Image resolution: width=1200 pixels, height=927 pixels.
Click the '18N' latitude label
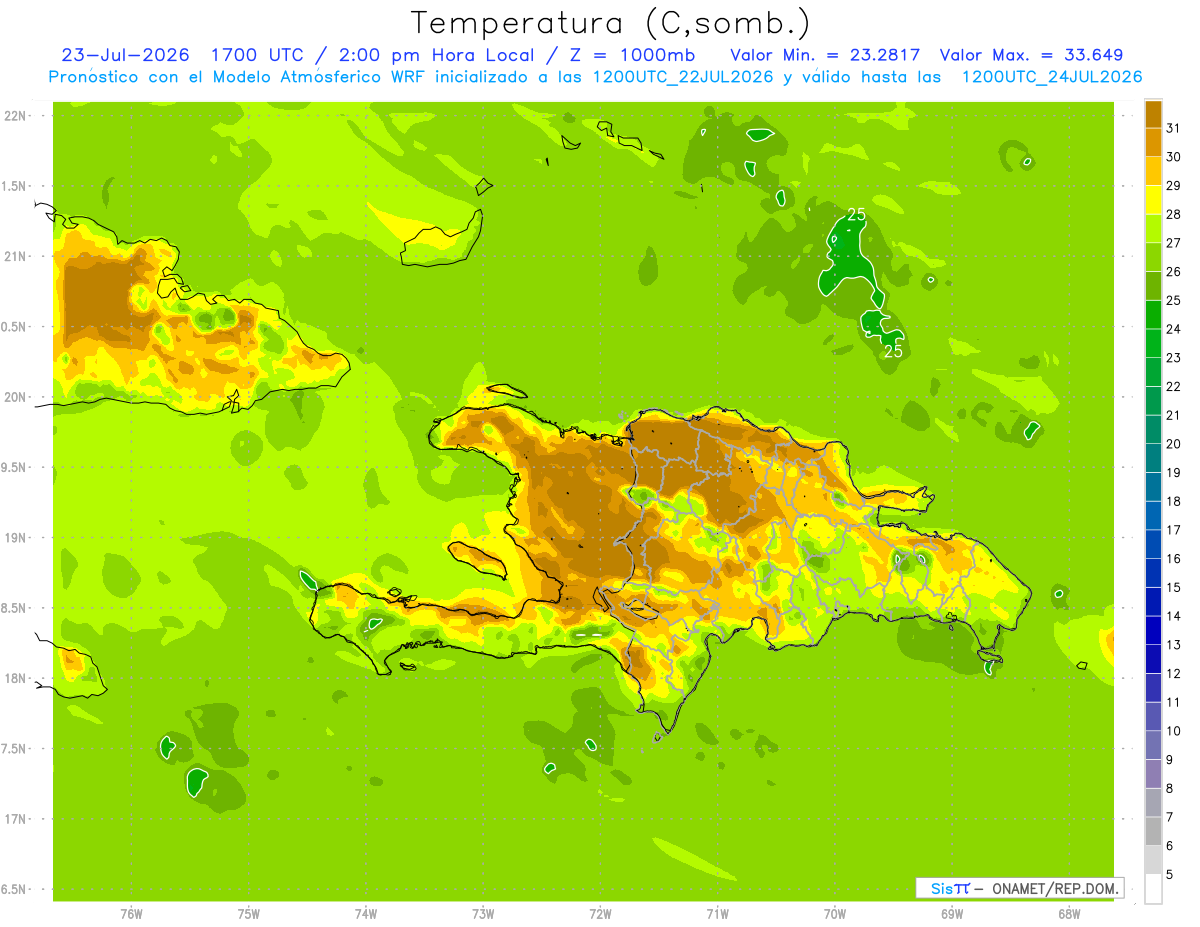15,678
